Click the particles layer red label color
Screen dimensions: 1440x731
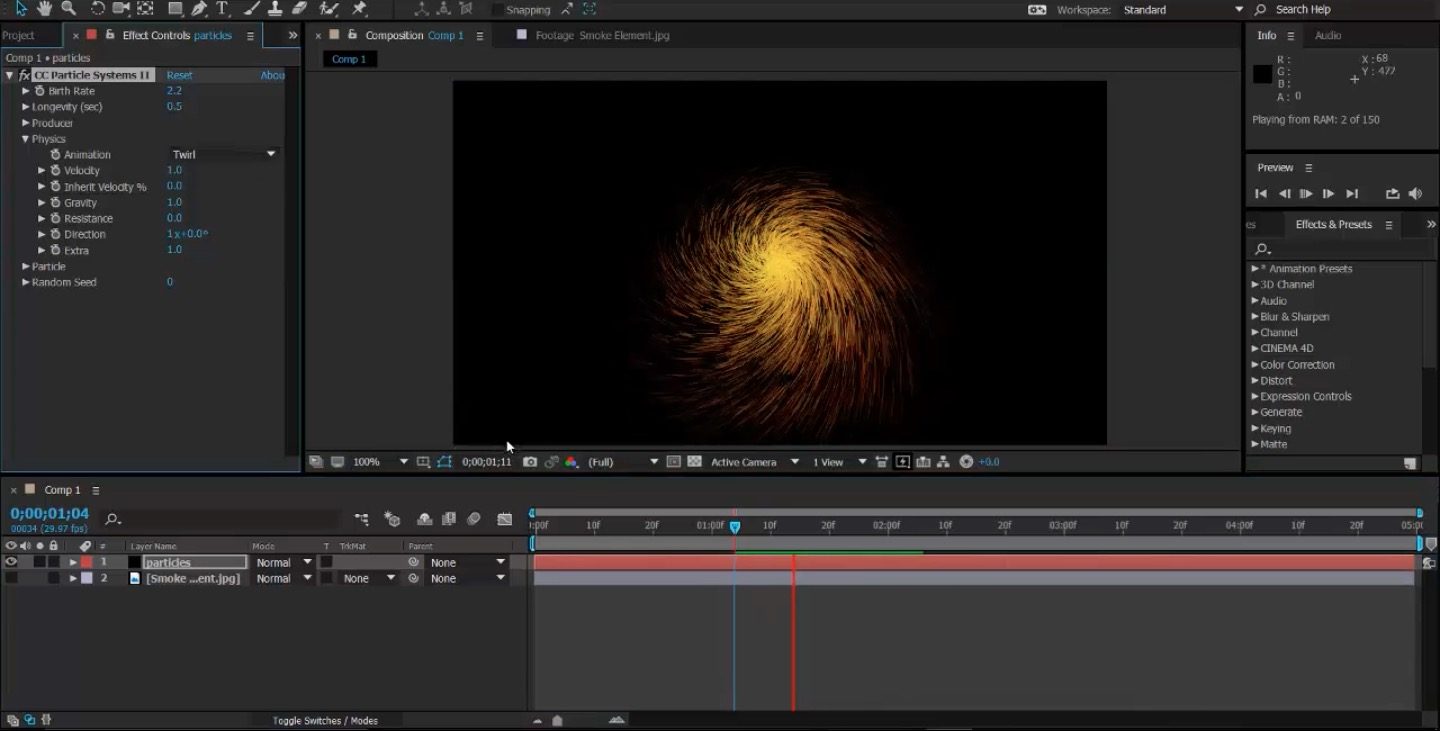tap(86, 562)
